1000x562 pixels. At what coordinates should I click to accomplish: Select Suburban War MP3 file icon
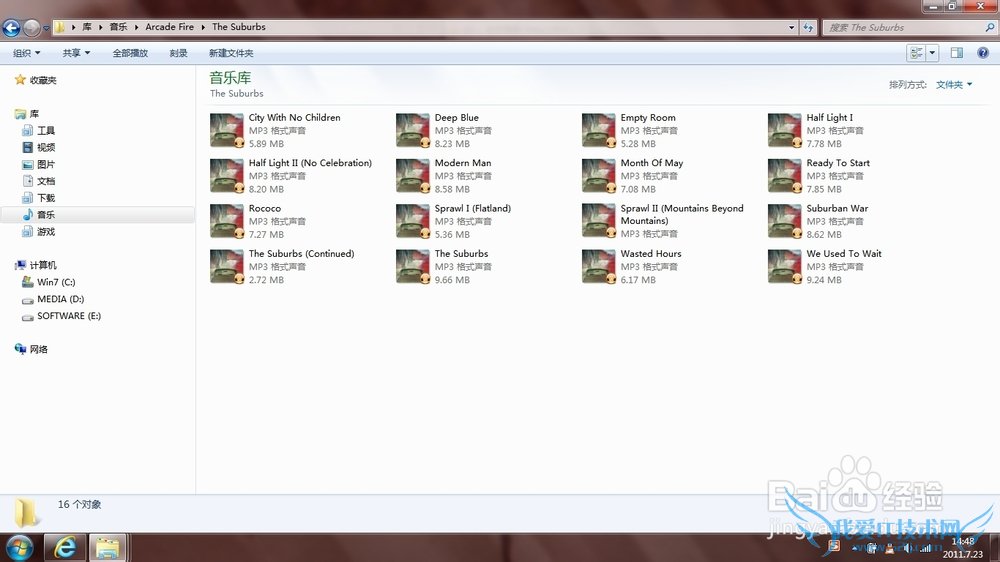pyautogui.click(x=784, y=221)
